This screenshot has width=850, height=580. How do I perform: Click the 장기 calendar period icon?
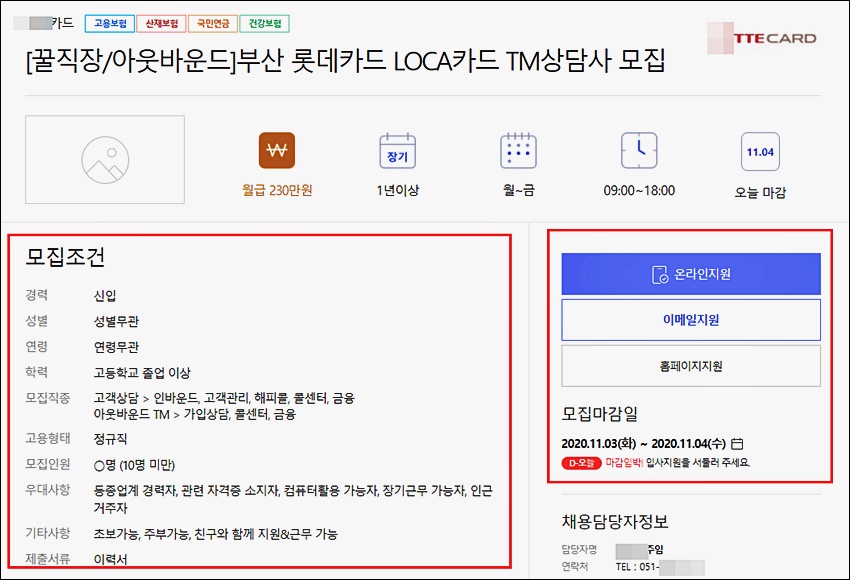(x=397, y=151)
